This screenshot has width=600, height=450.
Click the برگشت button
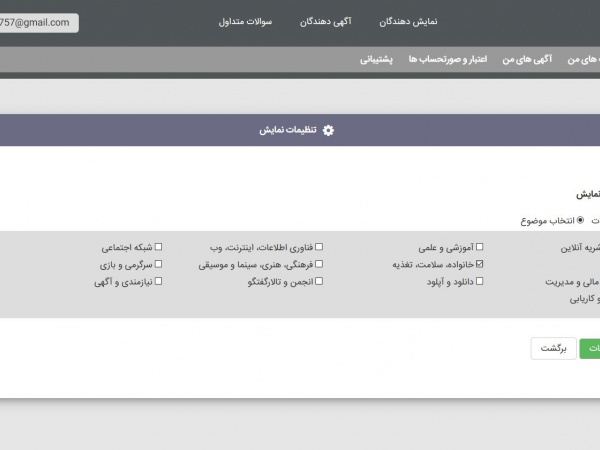(x=553, y=348)
